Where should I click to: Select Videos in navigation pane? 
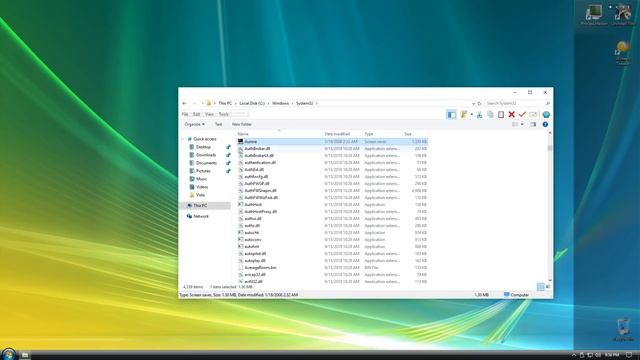(202, 187)
